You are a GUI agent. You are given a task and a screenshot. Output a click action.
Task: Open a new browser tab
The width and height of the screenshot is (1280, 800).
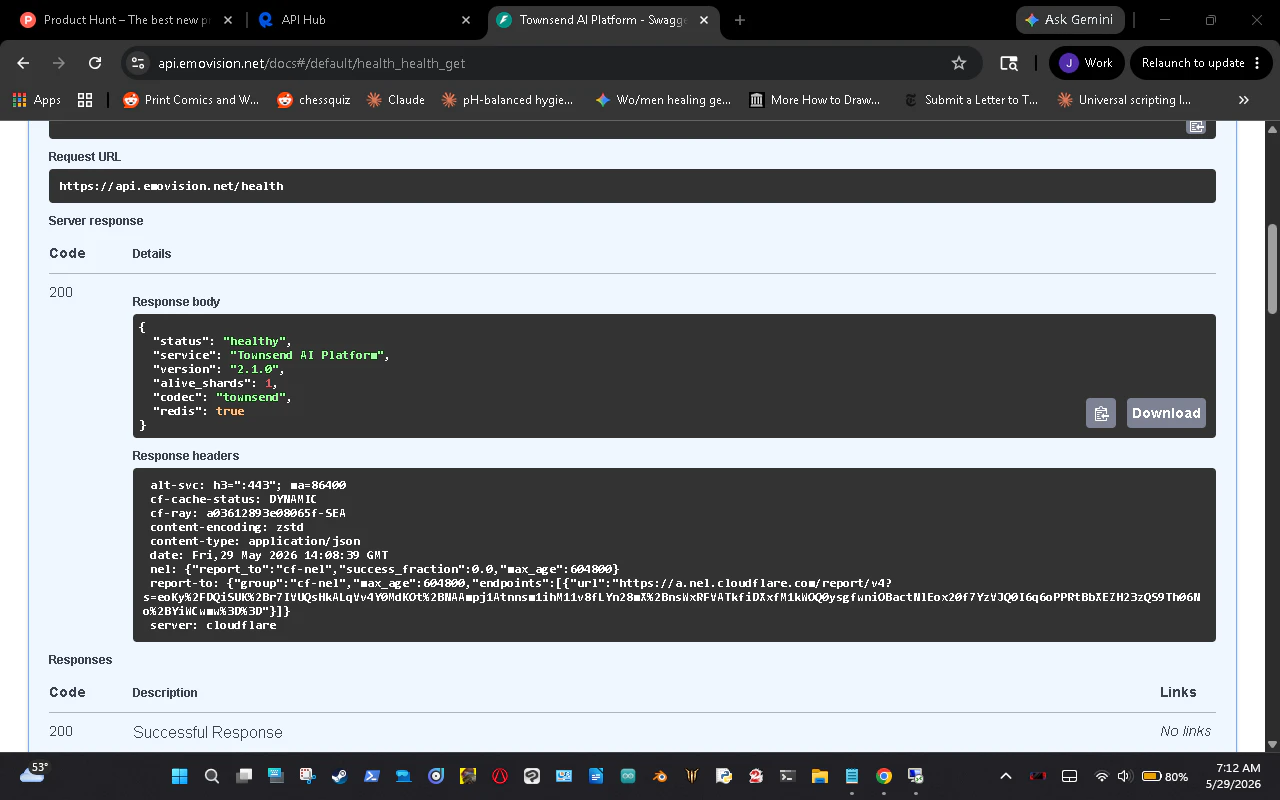click(740, 20)
